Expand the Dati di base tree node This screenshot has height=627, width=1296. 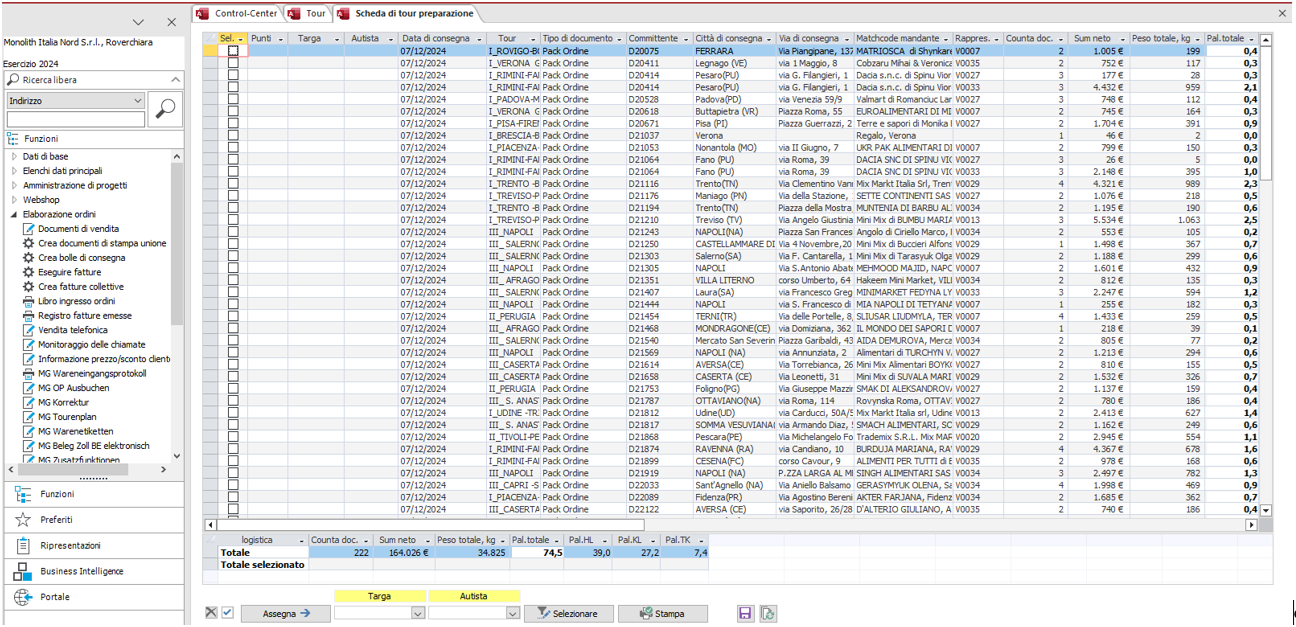pos(14,157)
